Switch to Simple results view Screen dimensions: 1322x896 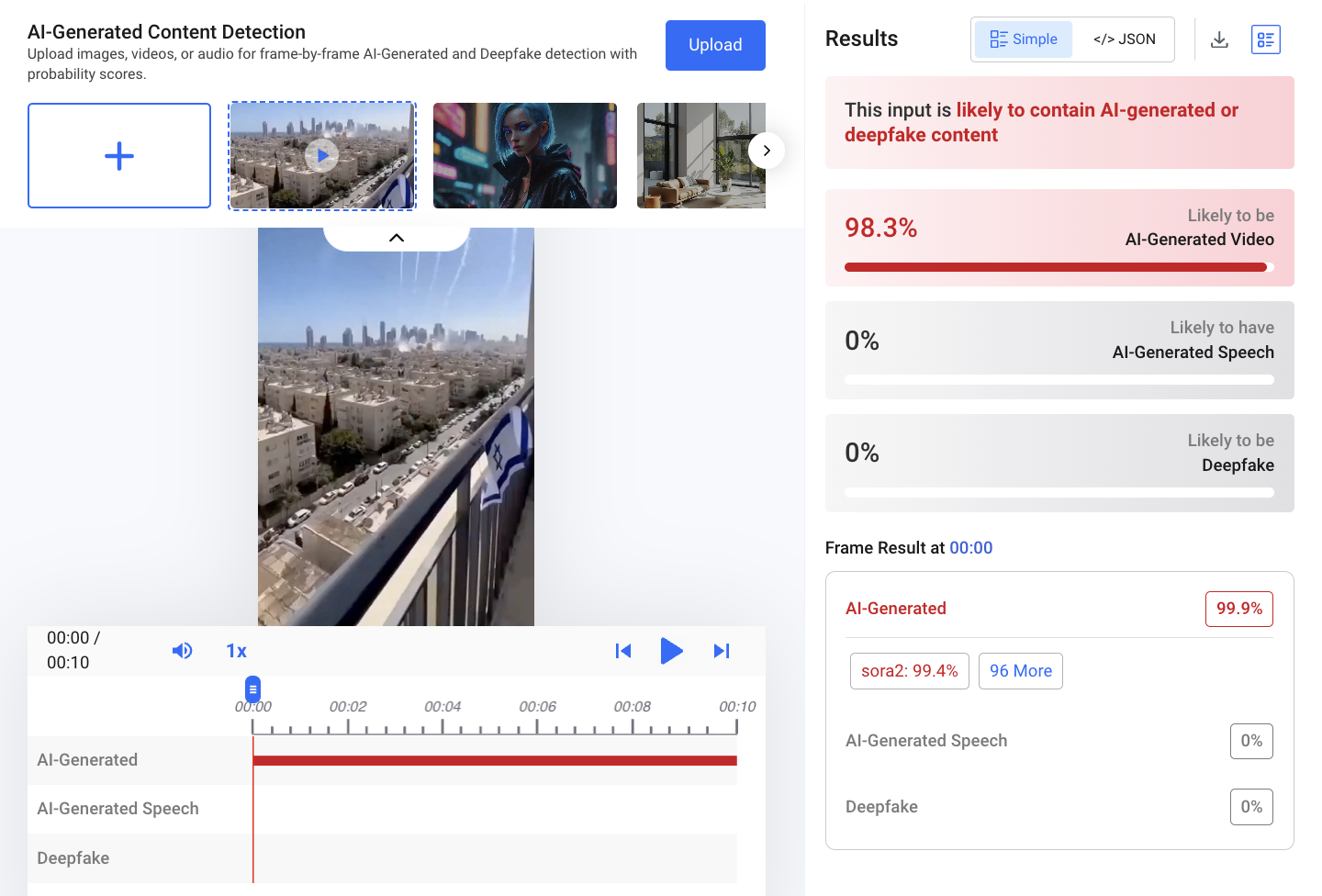(1024, 39)
